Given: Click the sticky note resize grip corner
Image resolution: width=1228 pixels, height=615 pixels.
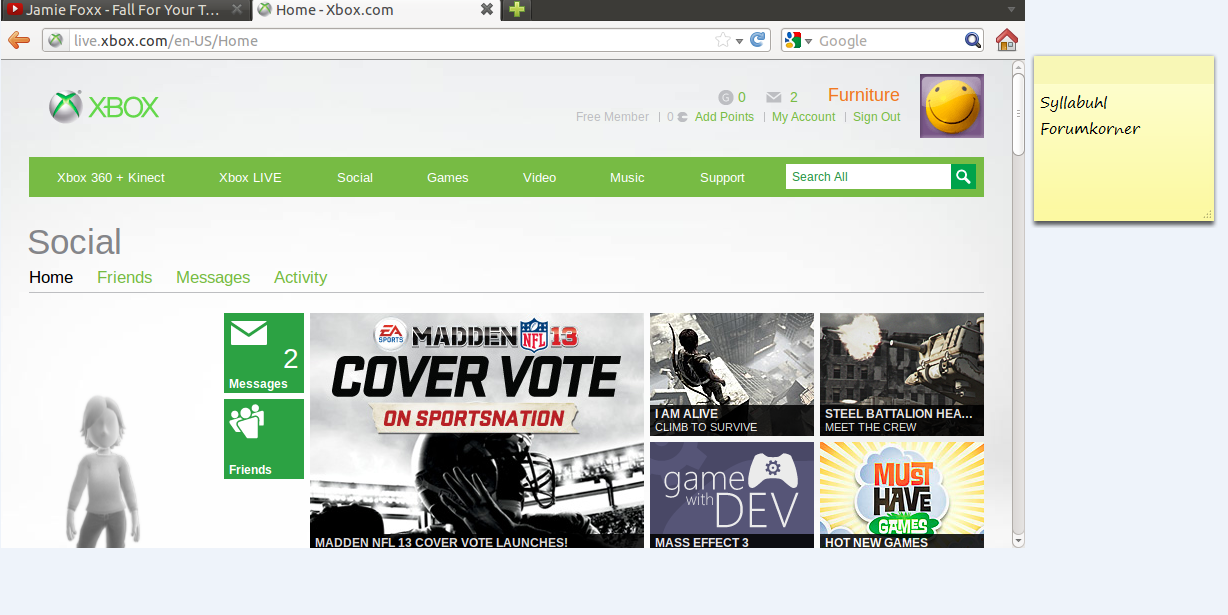Looking at the screenshot, I should tap(1207, 214).
